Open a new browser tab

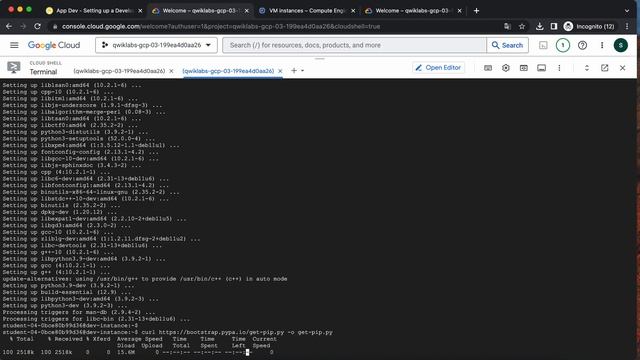coord(476,11)
